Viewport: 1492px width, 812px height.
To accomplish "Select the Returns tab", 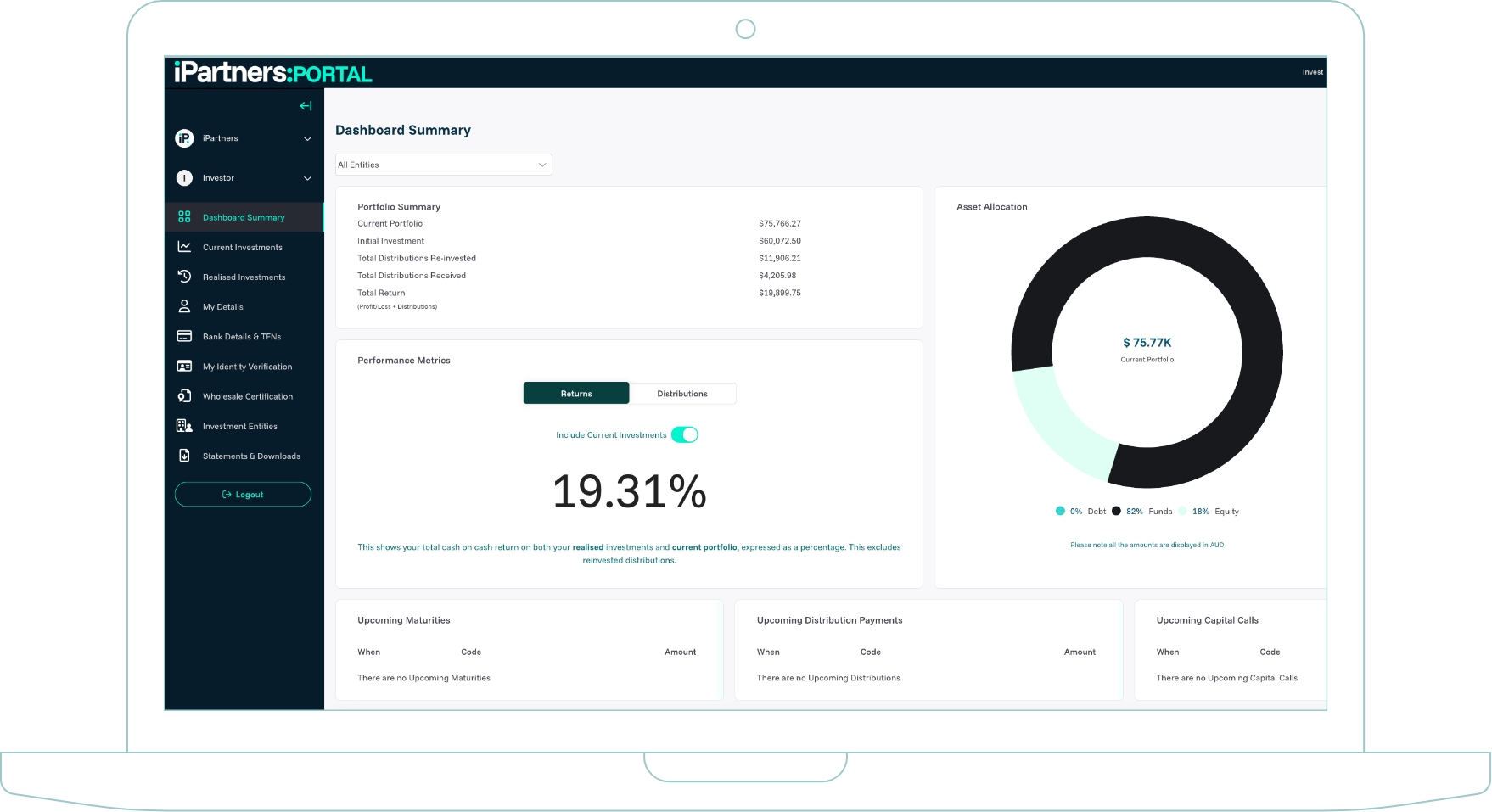I will click(x=576, y=393).
